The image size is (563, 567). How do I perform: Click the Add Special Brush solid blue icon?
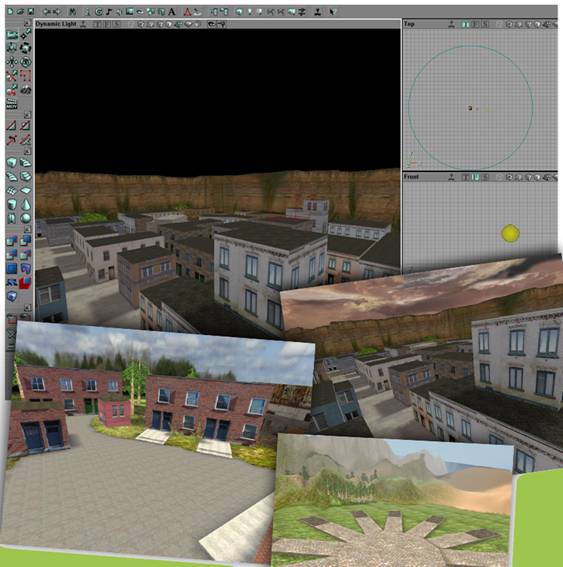coord(12,268)
